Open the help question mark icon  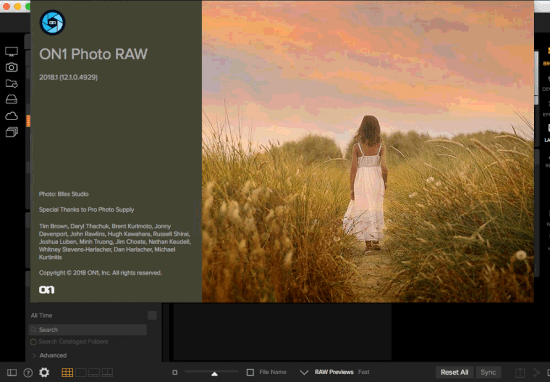[x=28, y=373]
